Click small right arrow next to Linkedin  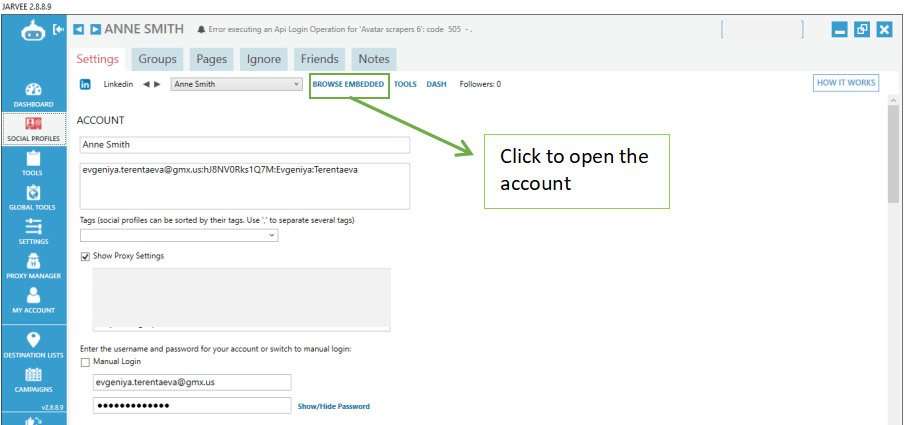(157, 84)
